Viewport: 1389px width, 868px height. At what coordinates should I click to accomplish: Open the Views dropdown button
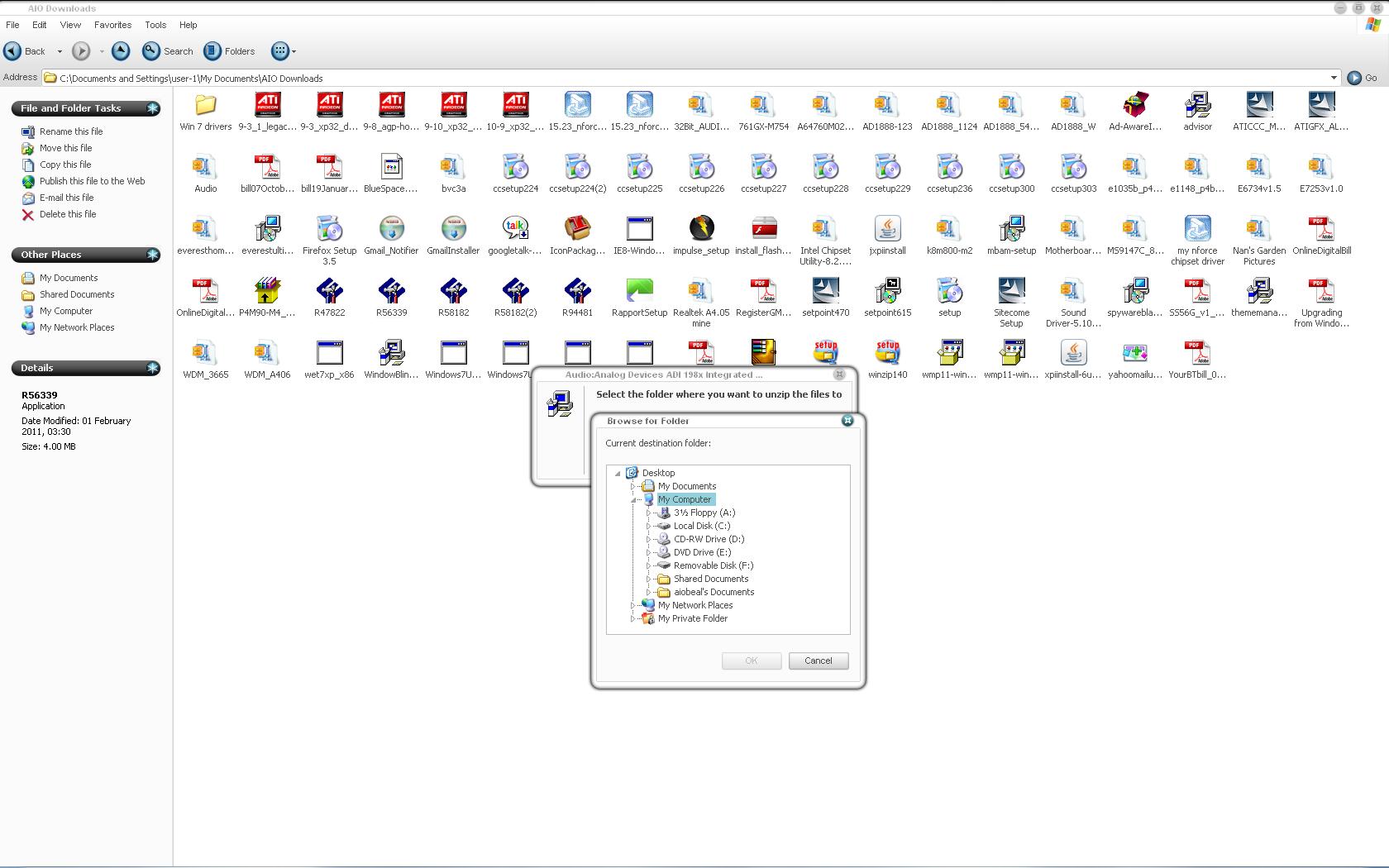[x=284, y=51]
